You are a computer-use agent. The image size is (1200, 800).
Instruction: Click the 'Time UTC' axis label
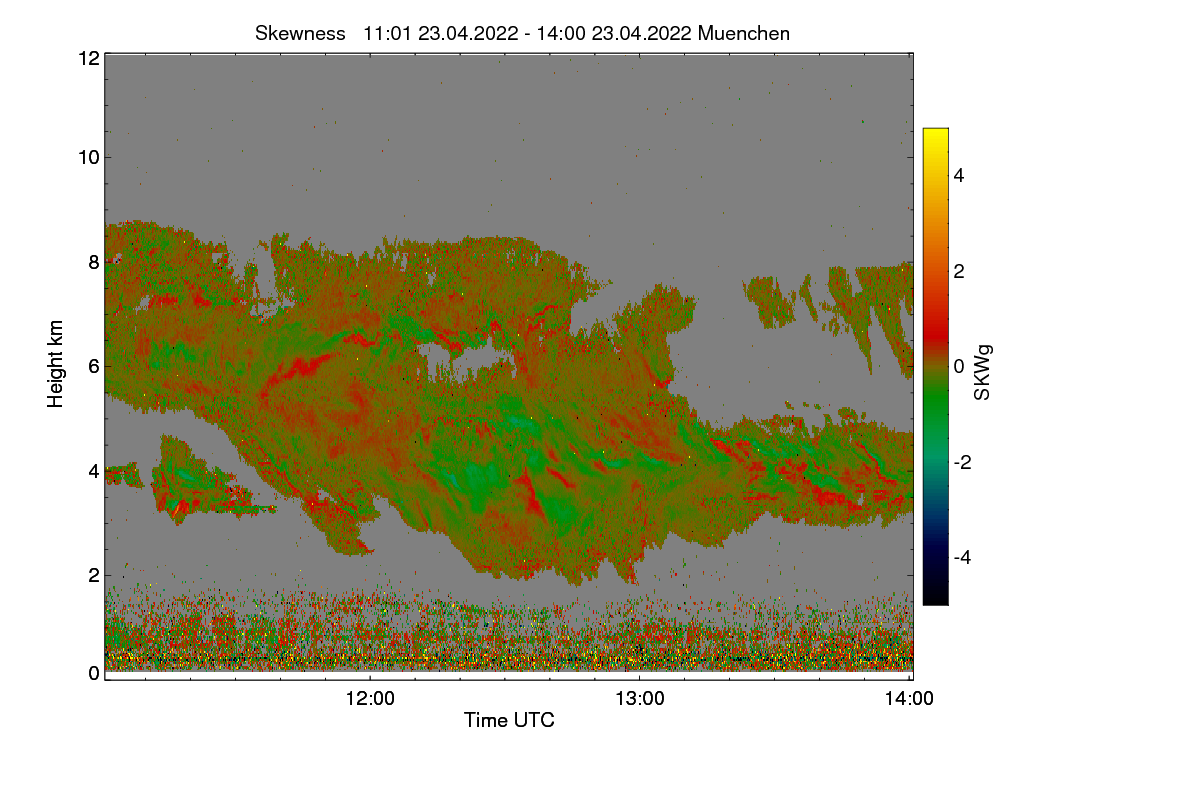[x=509, y=720]
